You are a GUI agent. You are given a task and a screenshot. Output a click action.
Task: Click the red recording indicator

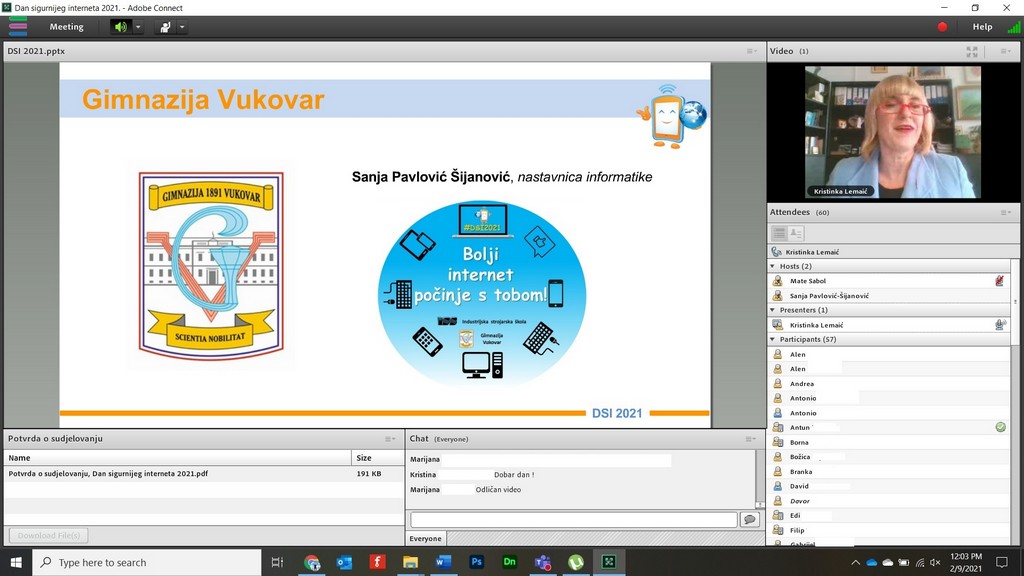coord(942,27)
